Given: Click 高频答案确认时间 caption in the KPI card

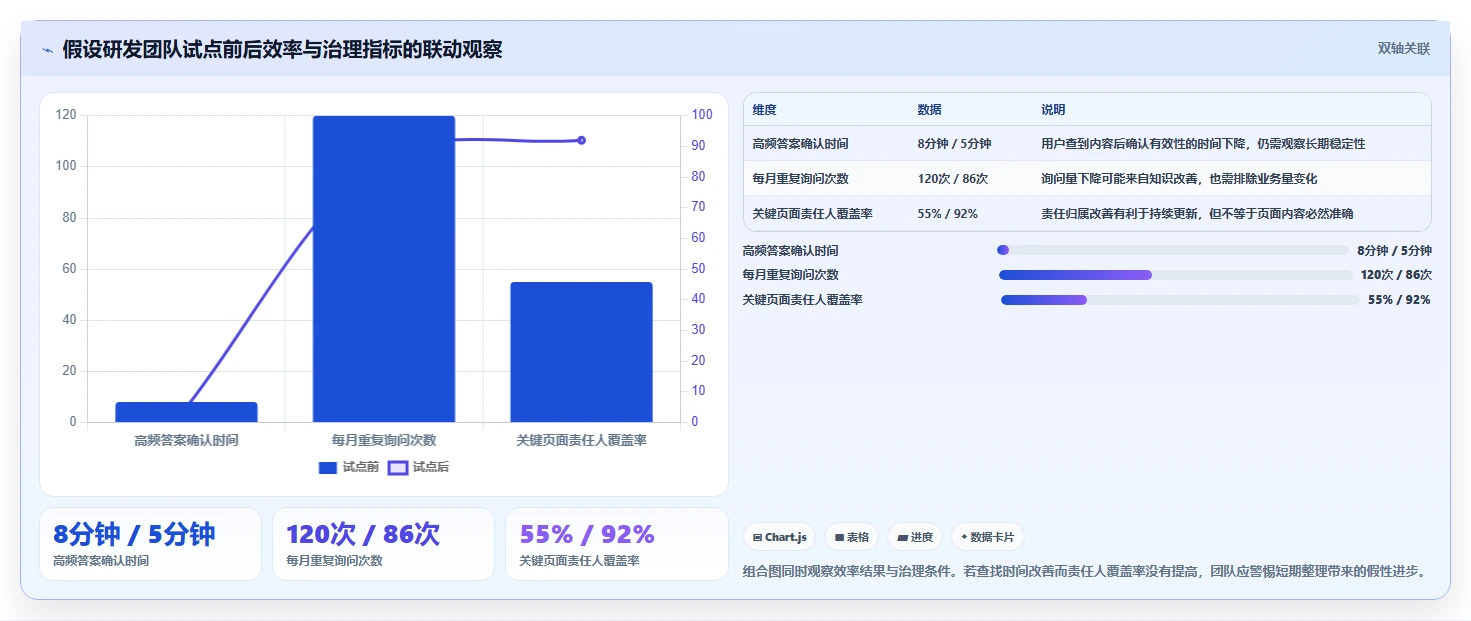Looking at the screenshot, I should tap(101, 561).
